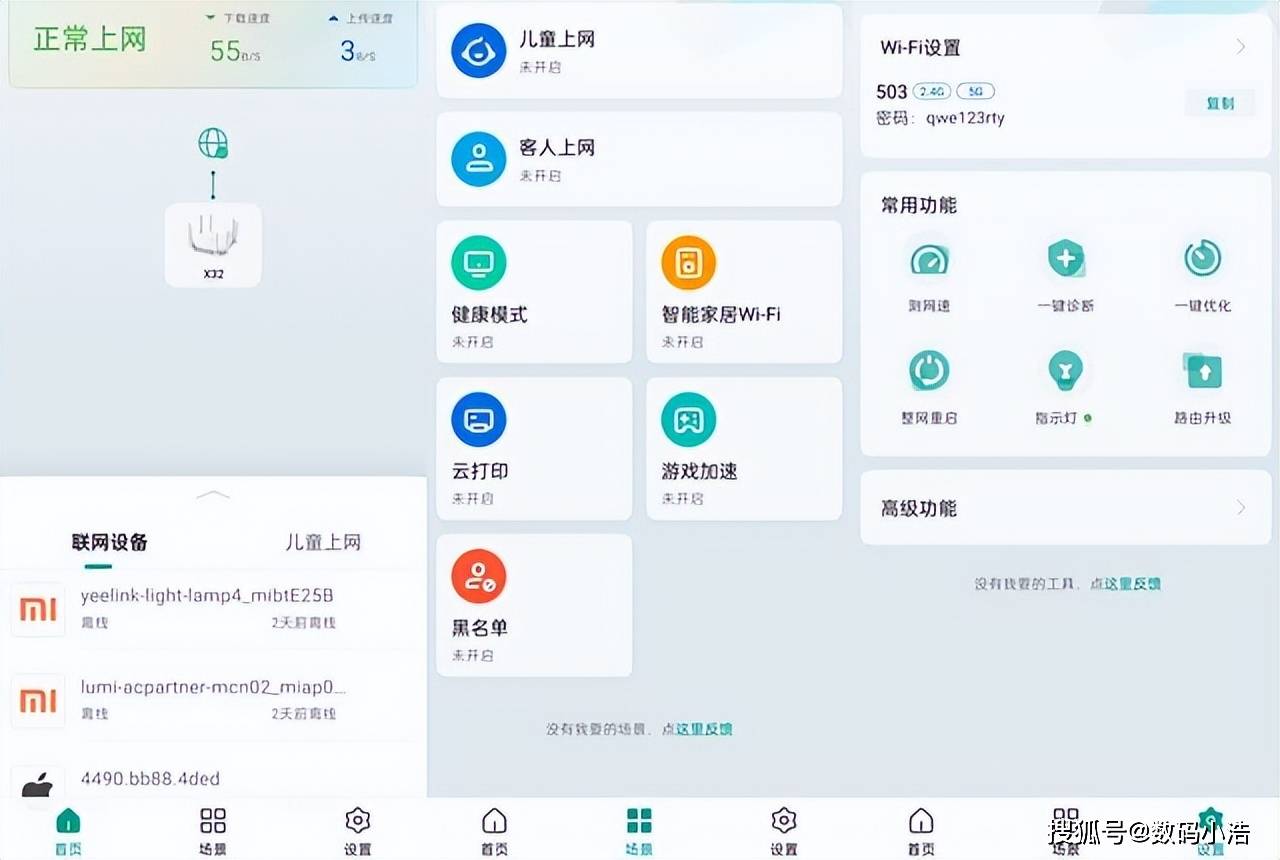Screen dimensions: 1280x860
Task: Click 这里反馈 link under the tools list
Action: pyautogui.click(x=1132, y=584)
